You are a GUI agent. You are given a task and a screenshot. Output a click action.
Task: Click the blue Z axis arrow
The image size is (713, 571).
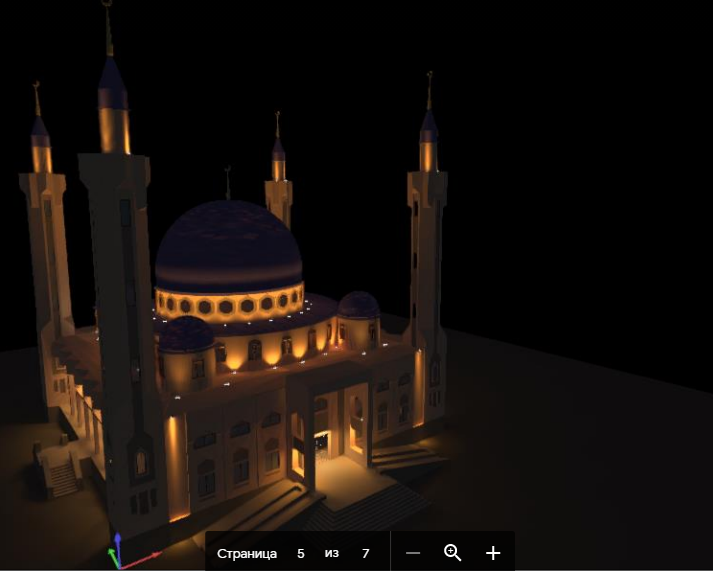pos(118,547)
